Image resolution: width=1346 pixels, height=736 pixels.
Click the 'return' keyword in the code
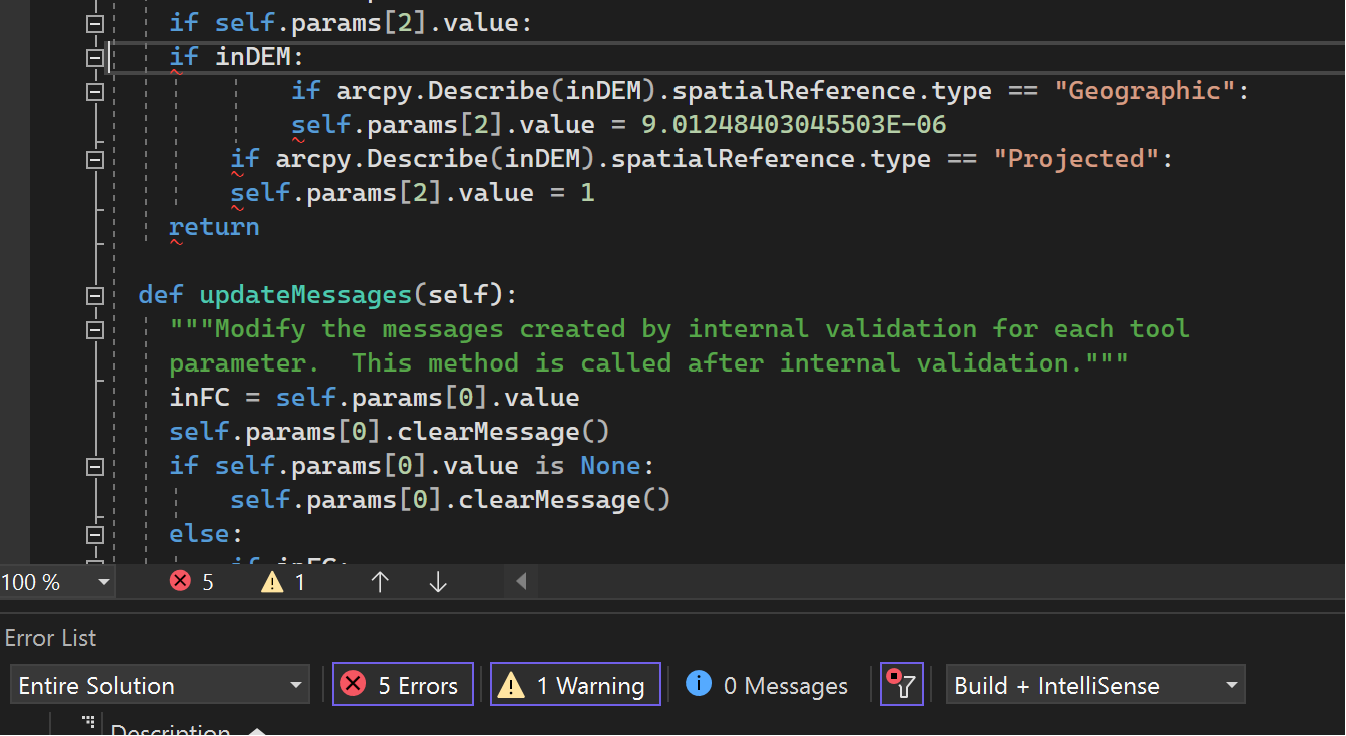coord(214,226)
